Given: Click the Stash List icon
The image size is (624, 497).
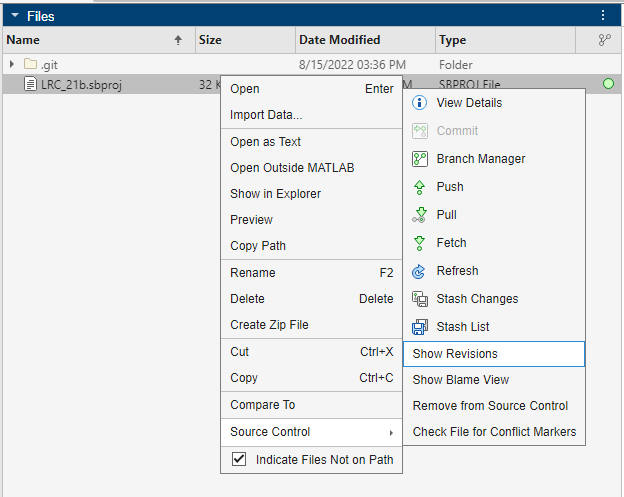Looking at the screenshot, I should tap(420, 327).
